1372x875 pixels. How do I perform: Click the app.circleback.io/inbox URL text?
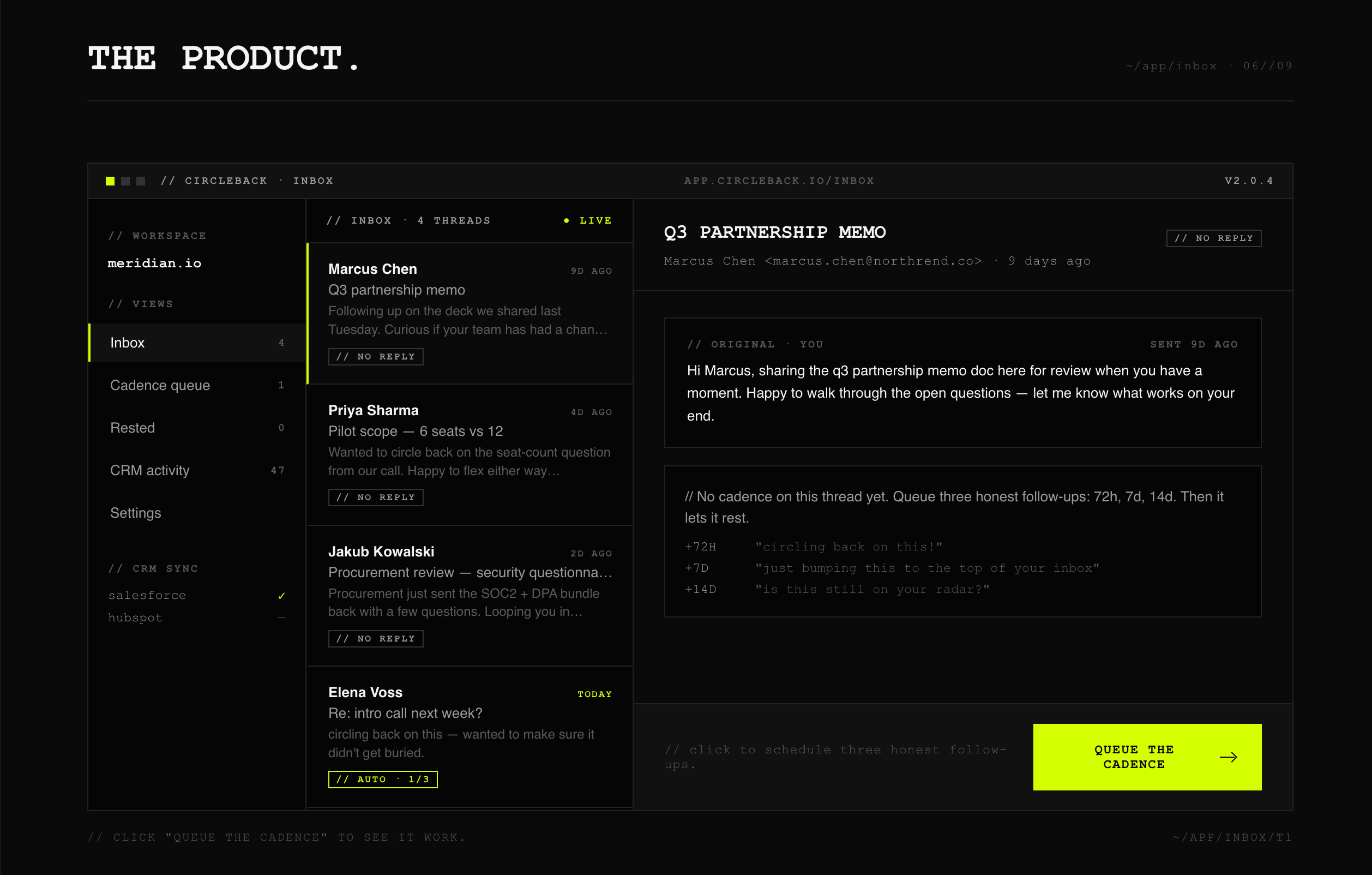click(x=779, y=181)
